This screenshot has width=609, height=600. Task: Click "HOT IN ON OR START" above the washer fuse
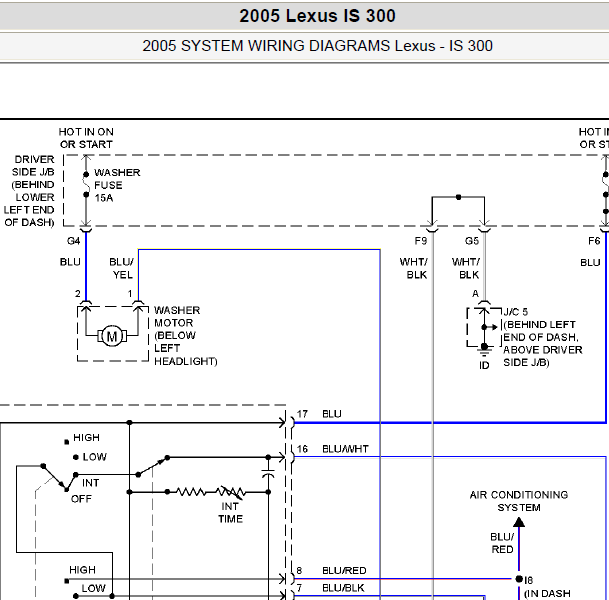(x=86, y=138)
